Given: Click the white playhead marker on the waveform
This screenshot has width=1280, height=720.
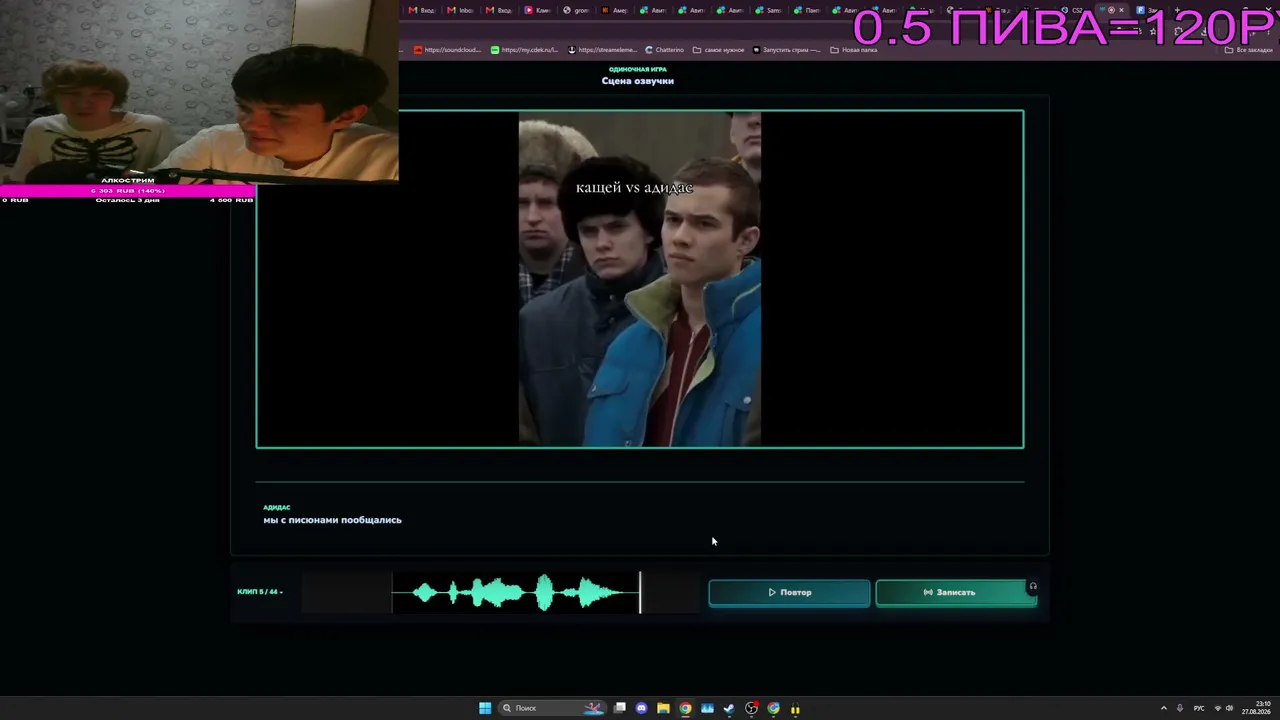Looking at the screenshot, I should coord(640,593).
